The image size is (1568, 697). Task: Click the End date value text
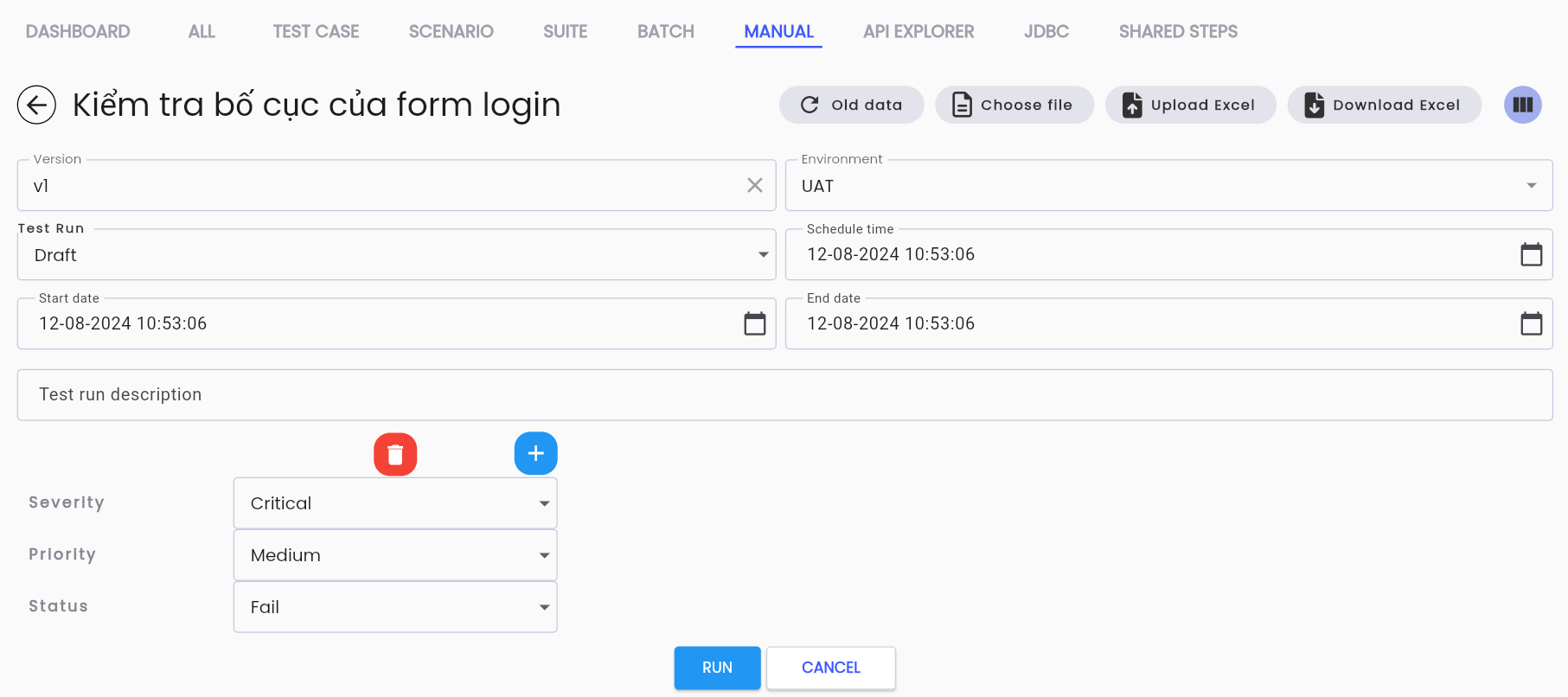[891, 323]
